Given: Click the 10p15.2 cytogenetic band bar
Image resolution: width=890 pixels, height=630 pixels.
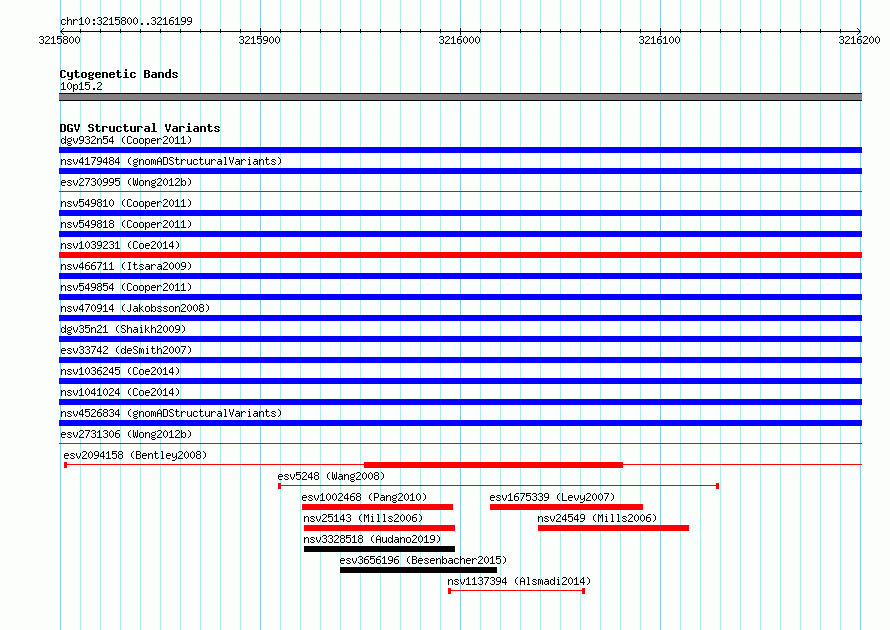Looking at the screenshot, I should 460,97.
